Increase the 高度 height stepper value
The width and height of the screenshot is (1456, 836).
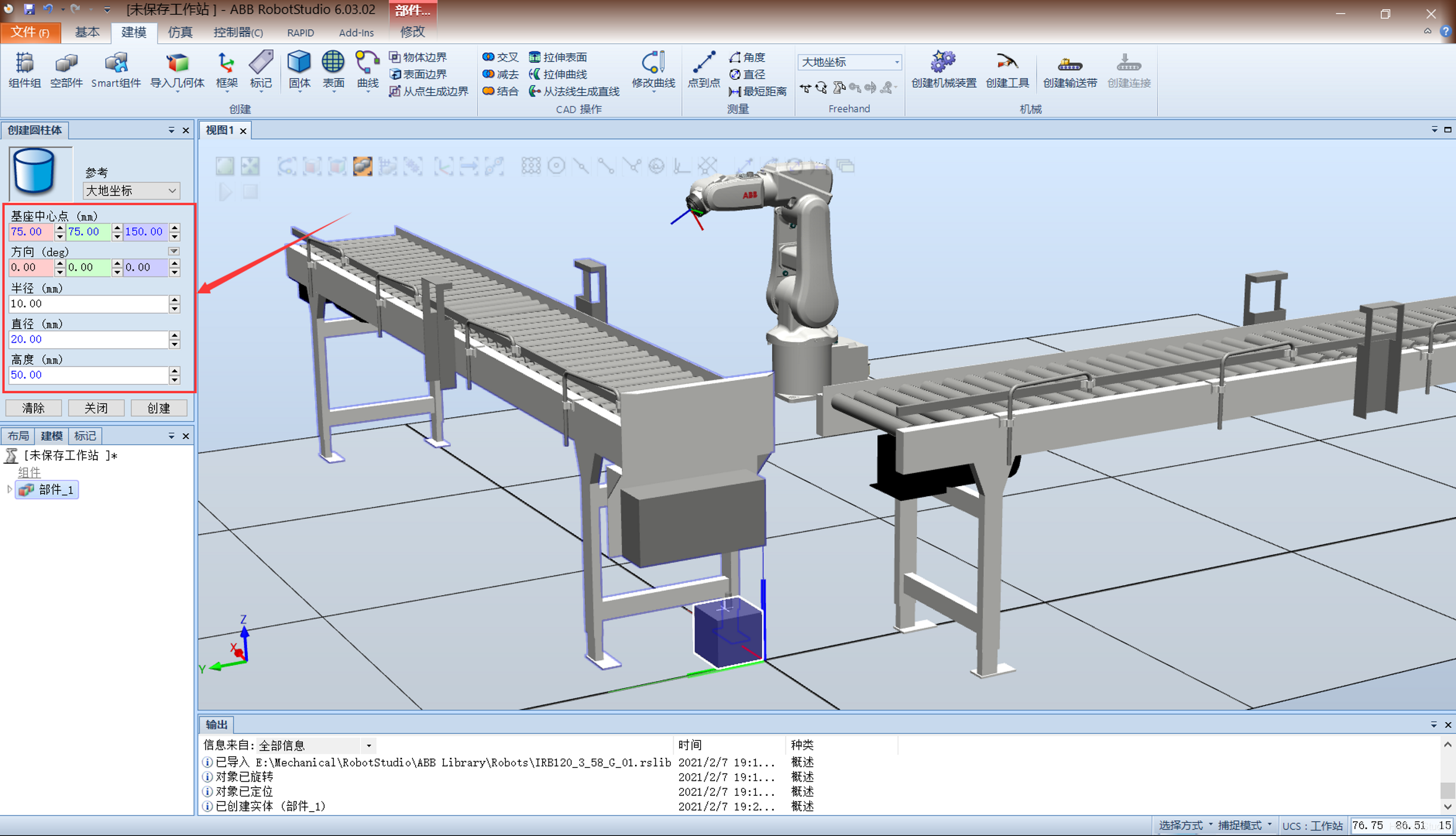175,371
